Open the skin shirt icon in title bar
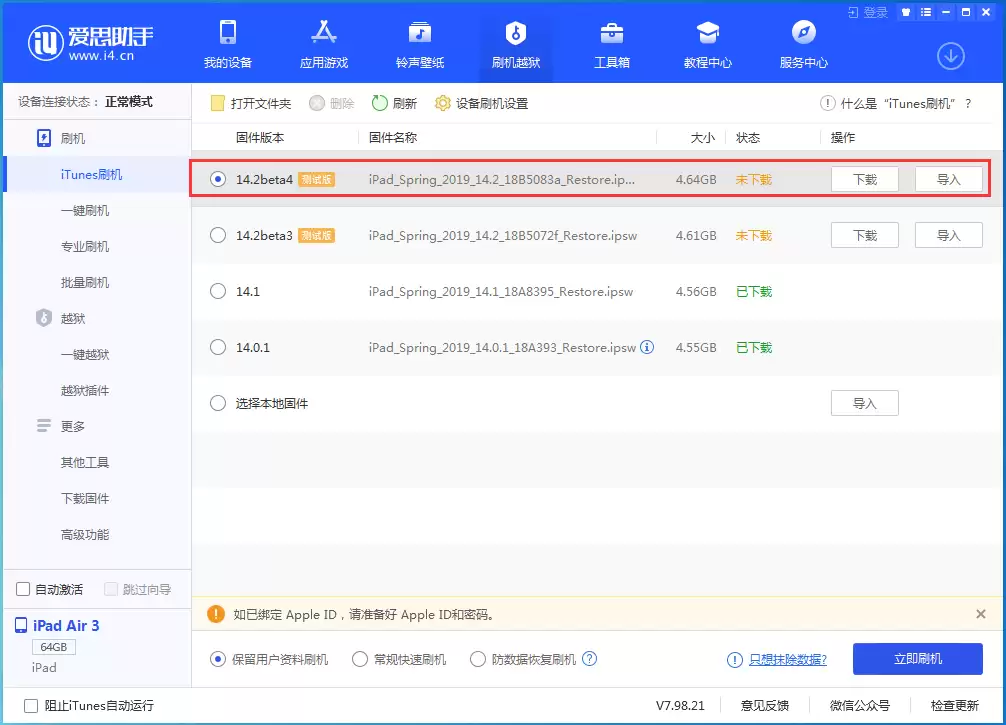 pos(906,12)
